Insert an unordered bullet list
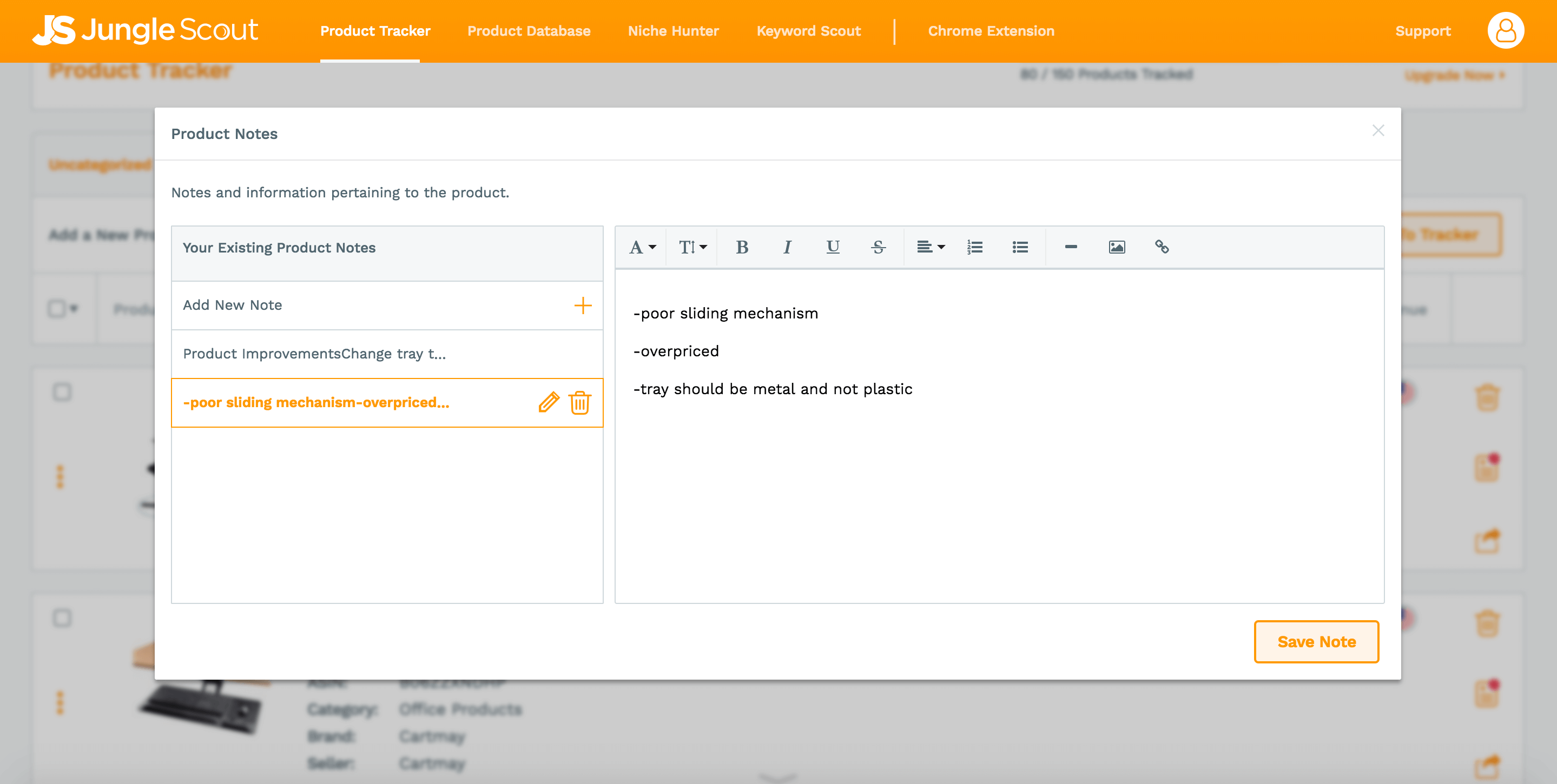 (1020, 247)
